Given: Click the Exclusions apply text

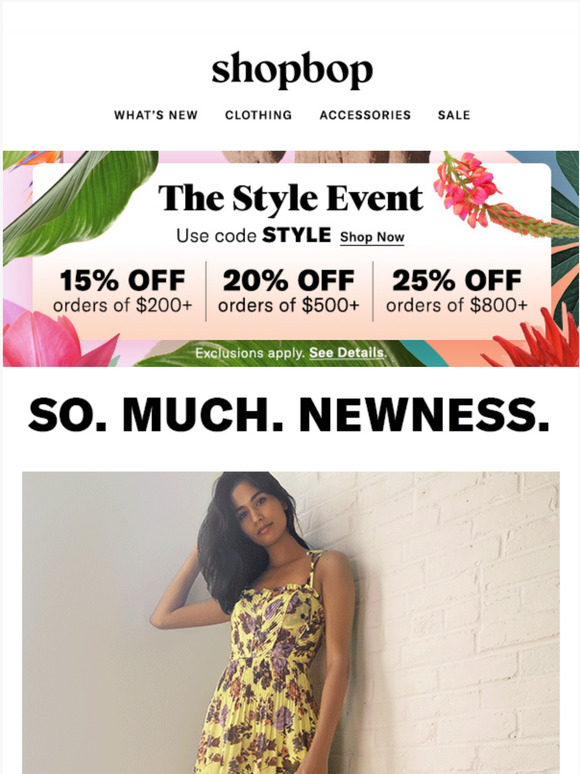Looking at the screenshot, I should pyautogui.click(x=250, y=353).
